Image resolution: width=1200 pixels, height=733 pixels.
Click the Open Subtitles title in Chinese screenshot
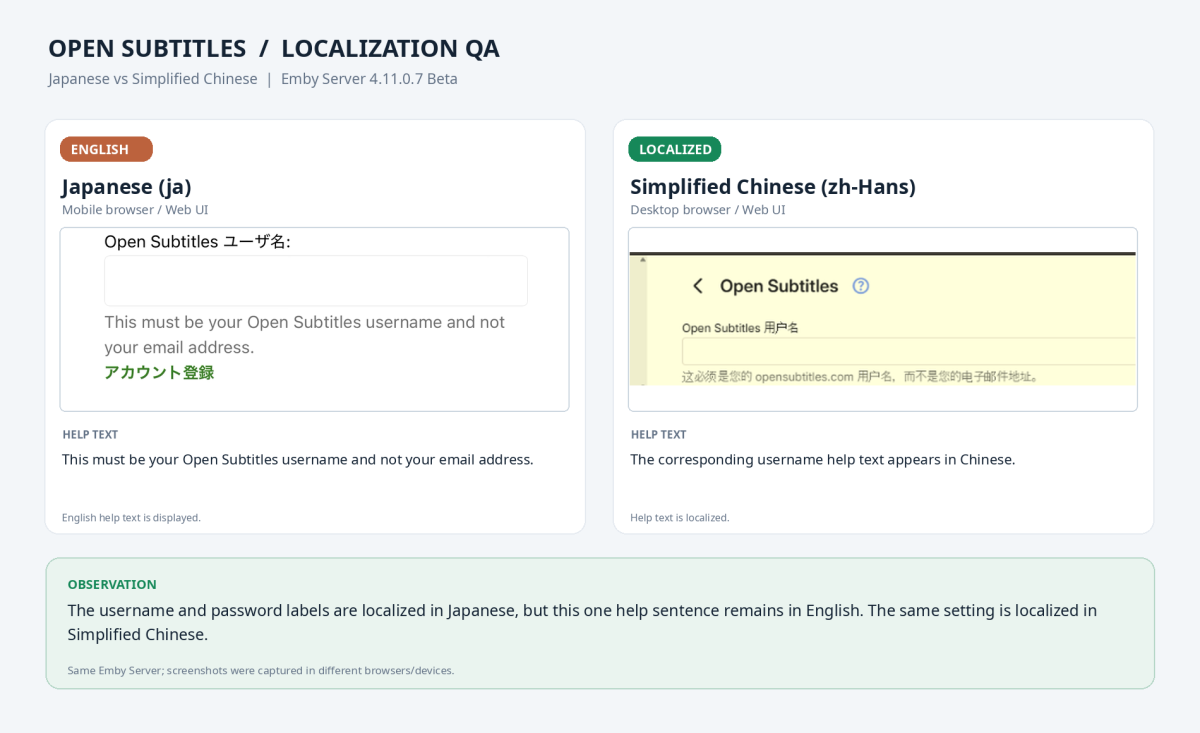tap(779, 286)
